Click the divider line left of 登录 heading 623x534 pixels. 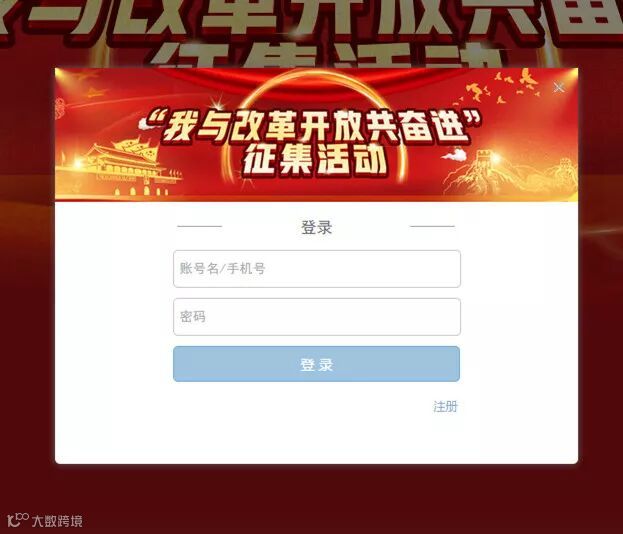coord(199,226)
